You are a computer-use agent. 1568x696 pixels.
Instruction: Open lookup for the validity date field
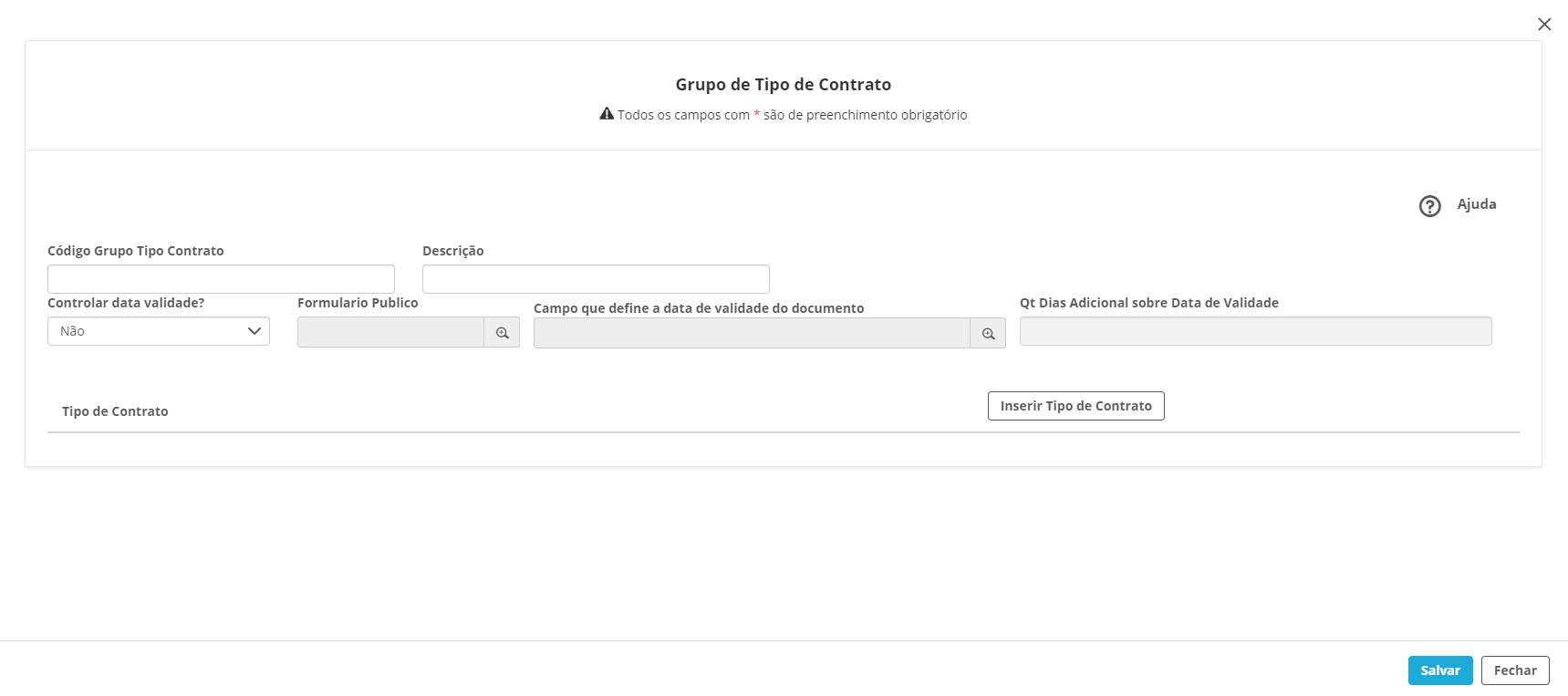pos(988,334)
